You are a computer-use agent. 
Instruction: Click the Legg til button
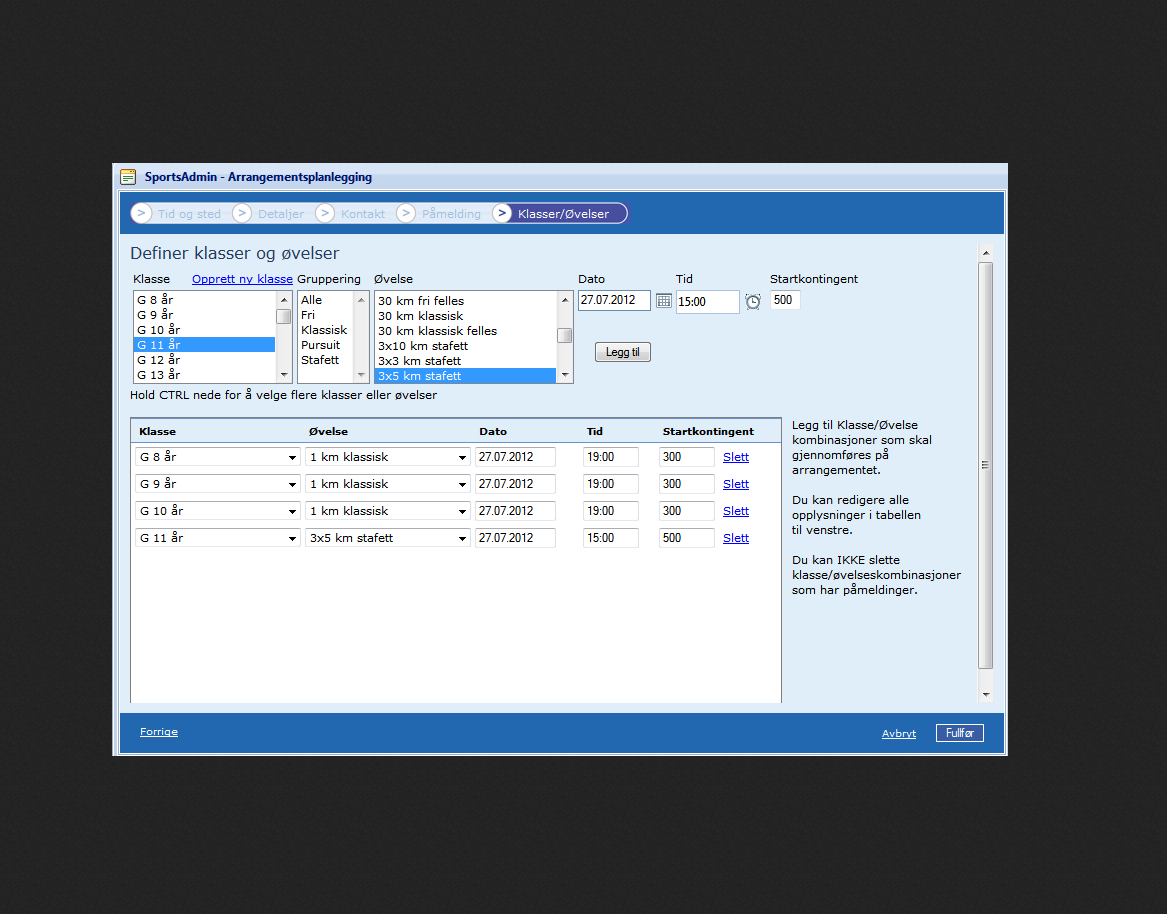[623, 352]
